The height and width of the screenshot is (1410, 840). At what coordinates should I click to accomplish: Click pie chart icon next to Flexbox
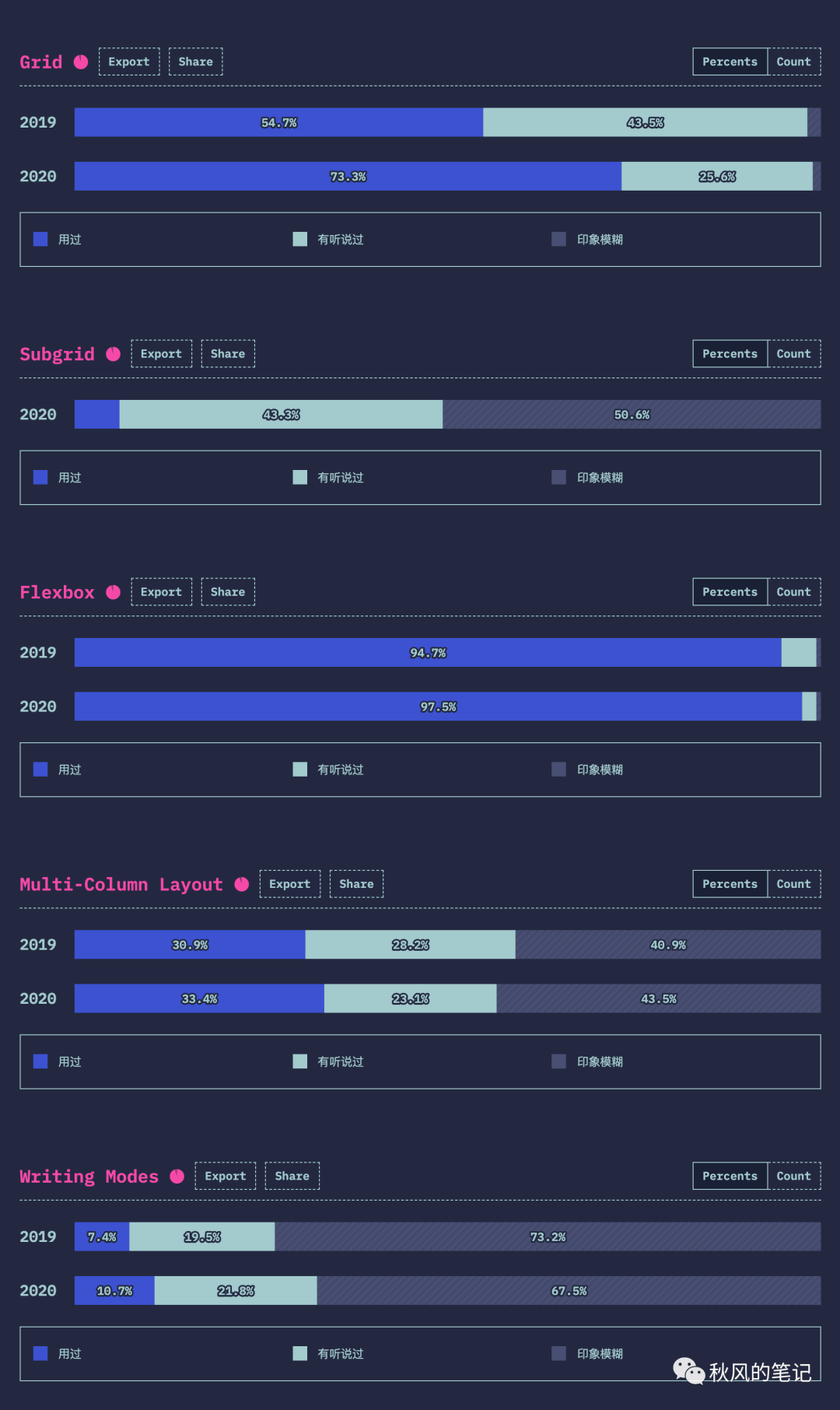click(114, 592)
